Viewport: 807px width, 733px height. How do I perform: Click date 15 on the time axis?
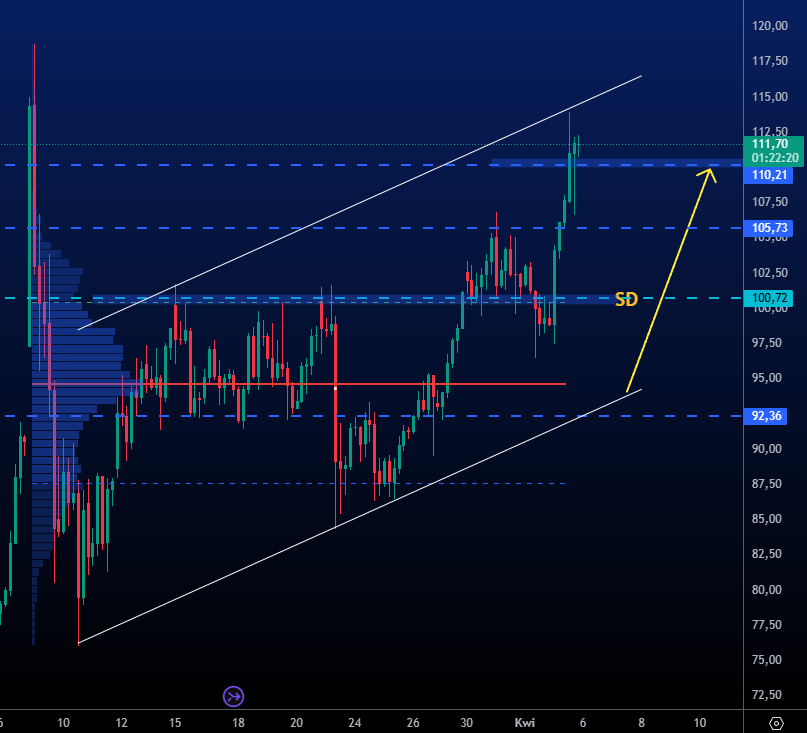(175, 723)
